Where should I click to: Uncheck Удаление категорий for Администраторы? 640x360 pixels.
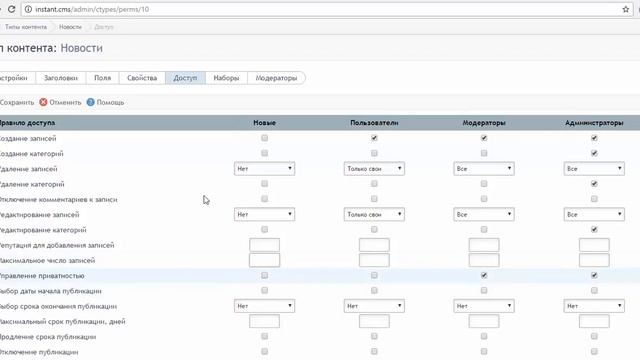click(x=594, y=184)
